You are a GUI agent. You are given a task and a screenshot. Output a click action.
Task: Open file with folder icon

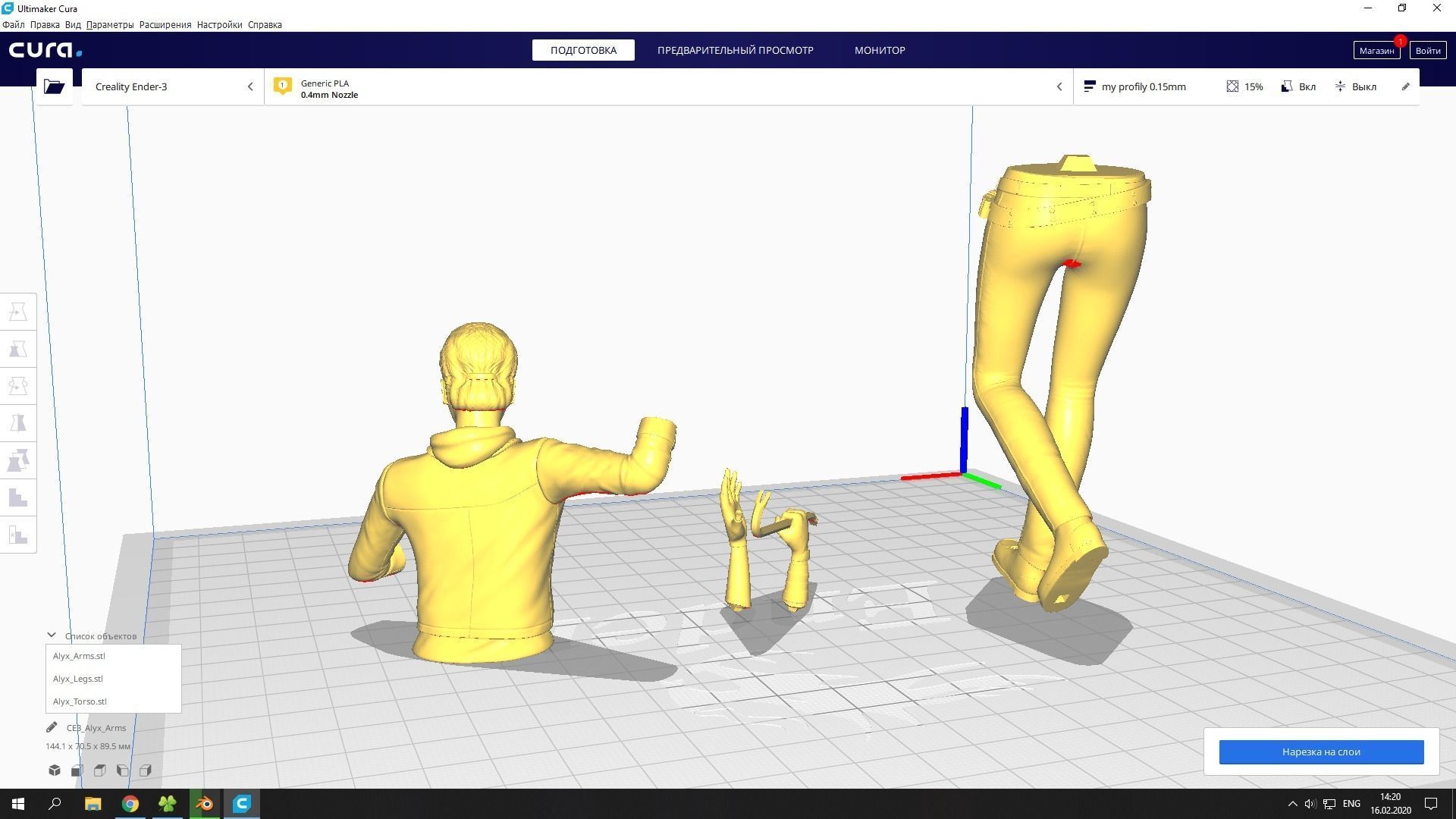tap(54, 86)
